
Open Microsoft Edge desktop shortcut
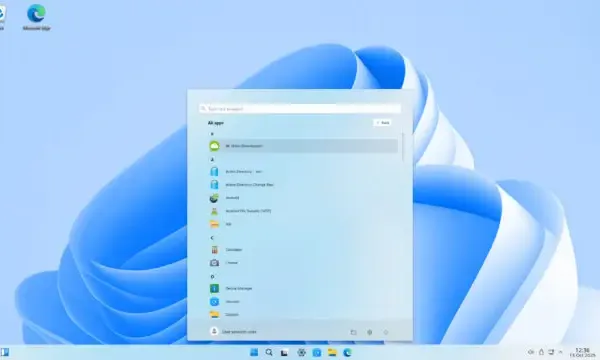(x=36, y=17)
